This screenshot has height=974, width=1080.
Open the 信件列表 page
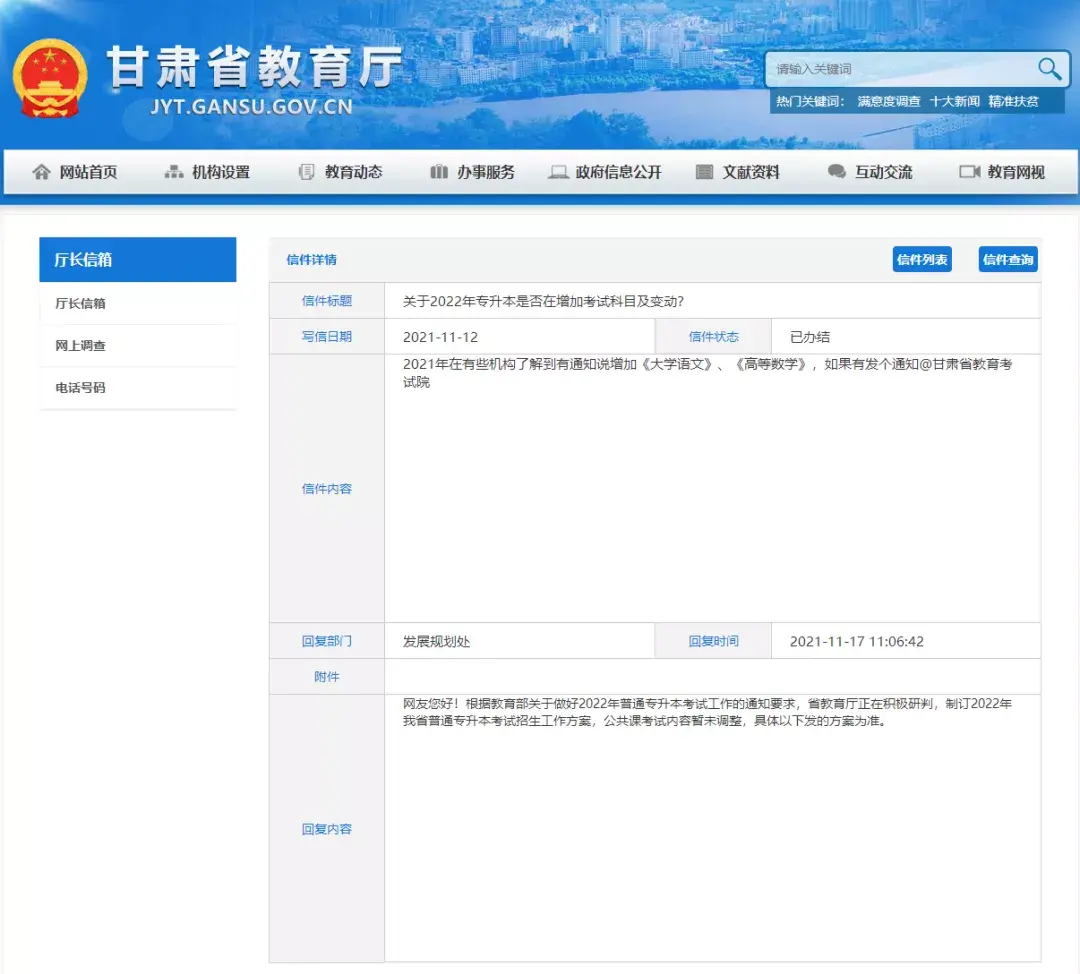[921, 258]
